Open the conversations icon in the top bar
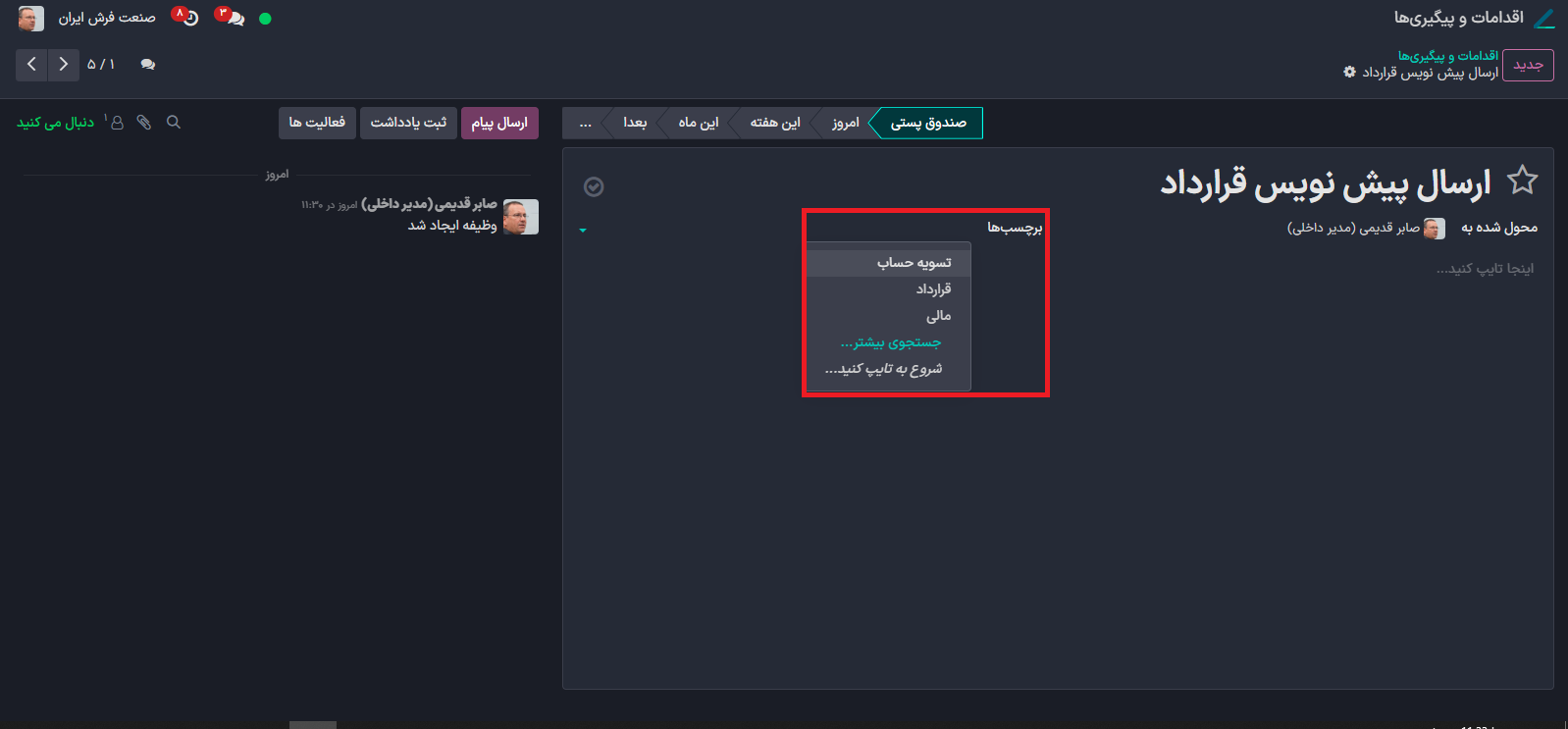This screenshot has height=729, width=1568. pyautogui.click(x=233, y=18)
